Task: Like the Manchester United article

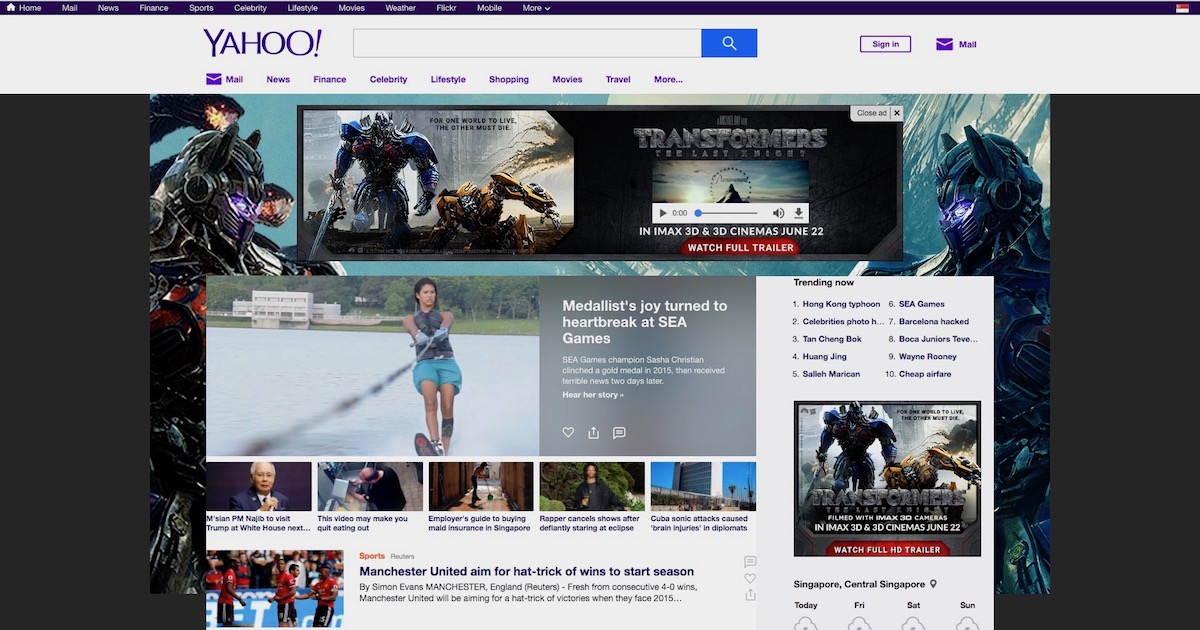Action: 750,578
